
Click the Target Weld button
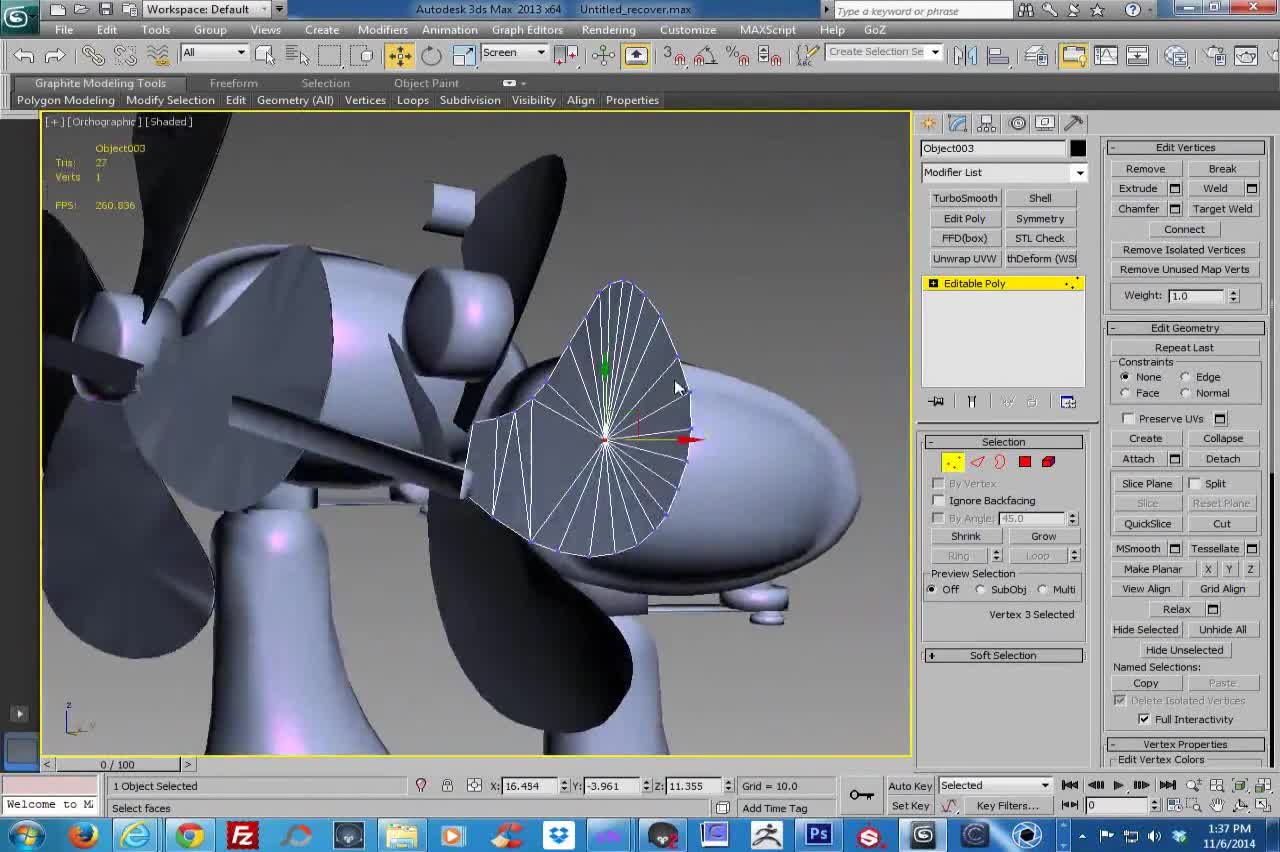[x=1222, y=209]
